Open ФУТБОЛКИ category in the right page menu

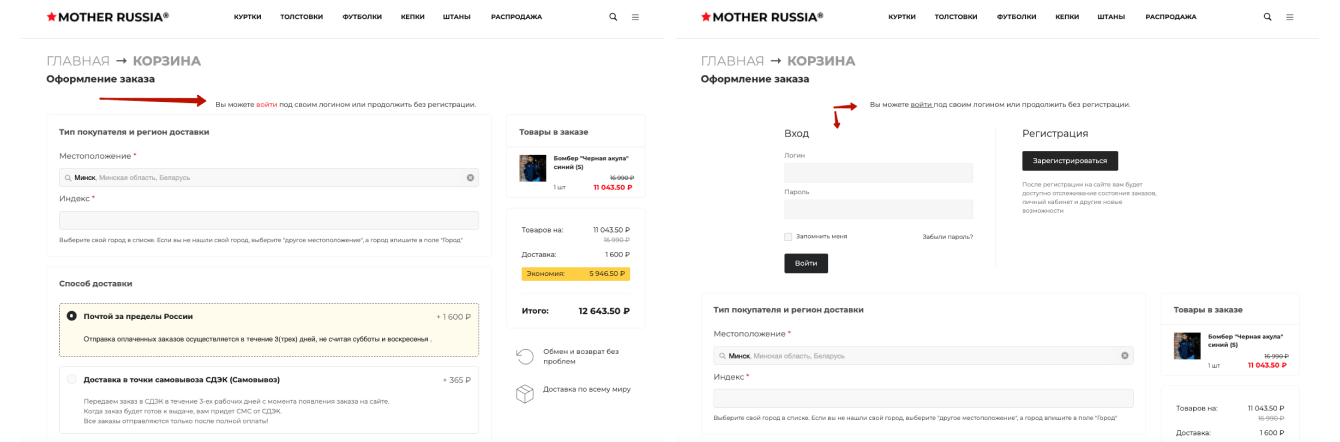[1016, 17]
